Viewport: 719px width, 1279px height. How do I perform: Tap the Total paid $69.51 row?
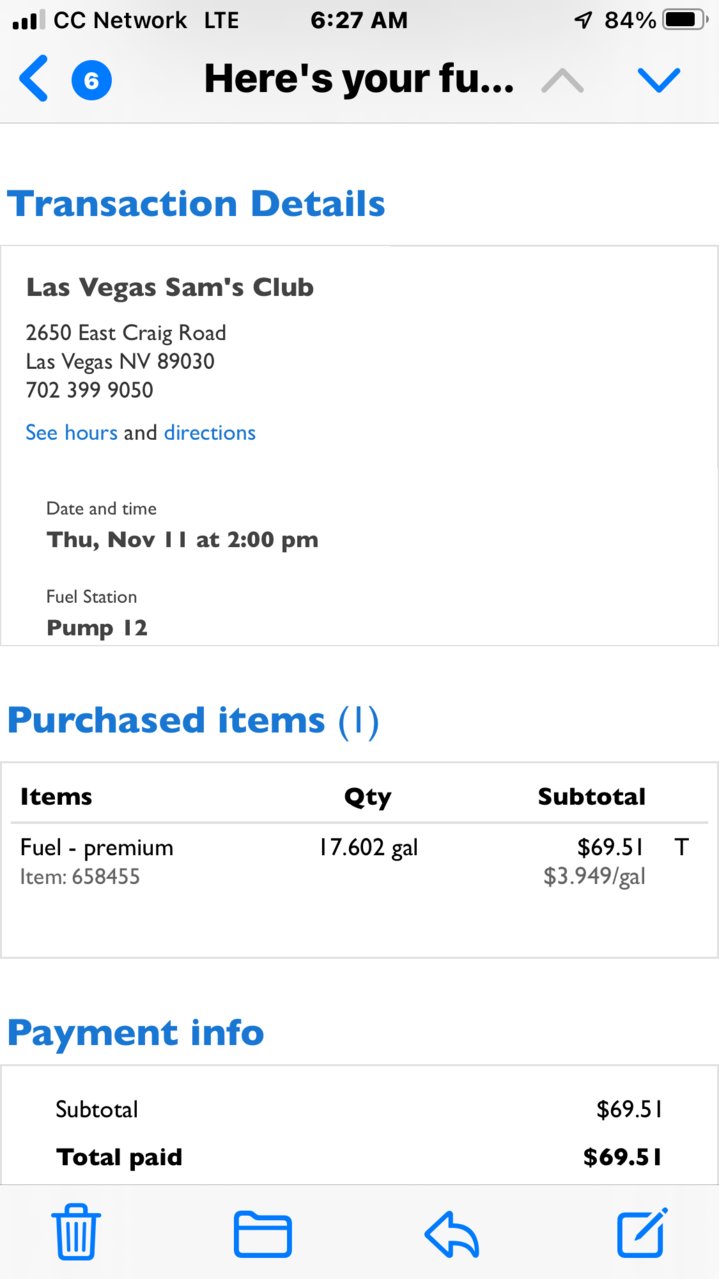coord(359,1157)
